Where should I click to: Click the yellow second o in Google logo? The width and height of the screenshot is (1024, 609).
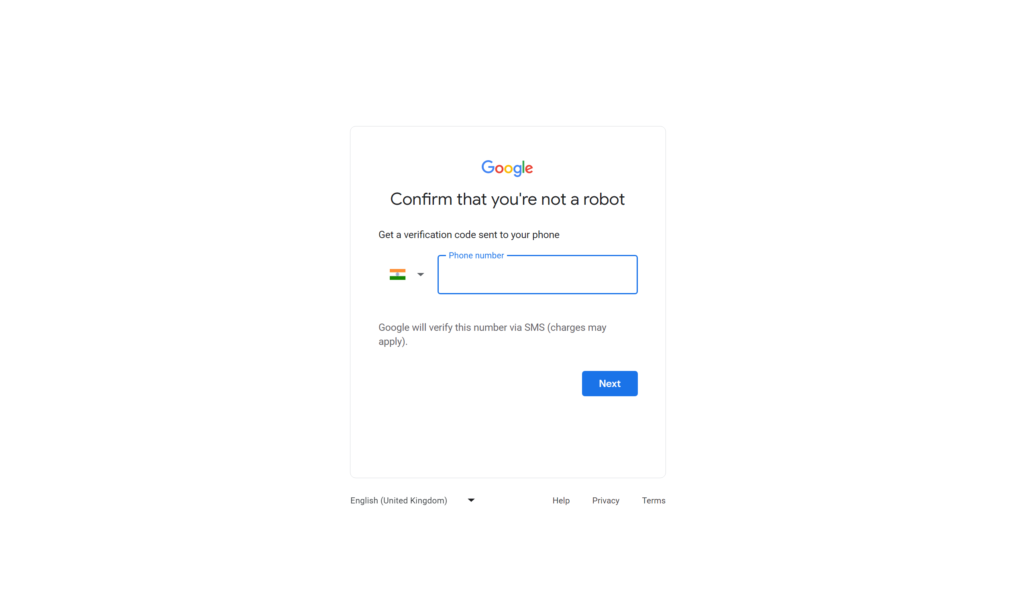coord(508,169)
